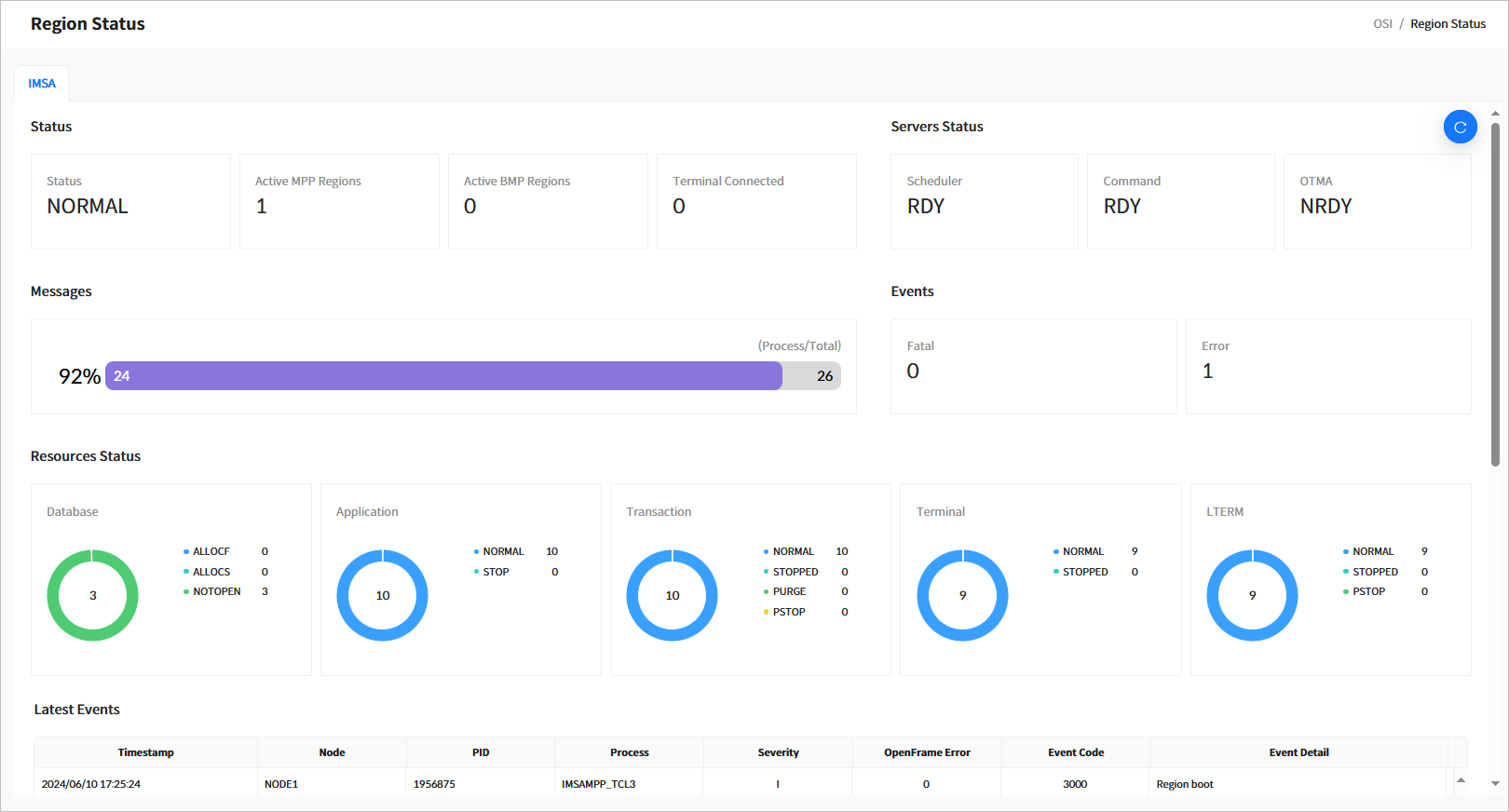The height and width of the screenshot is (812, 1509).
Task: Click the purple messages progress bar
Action: (x=443, y=376)
